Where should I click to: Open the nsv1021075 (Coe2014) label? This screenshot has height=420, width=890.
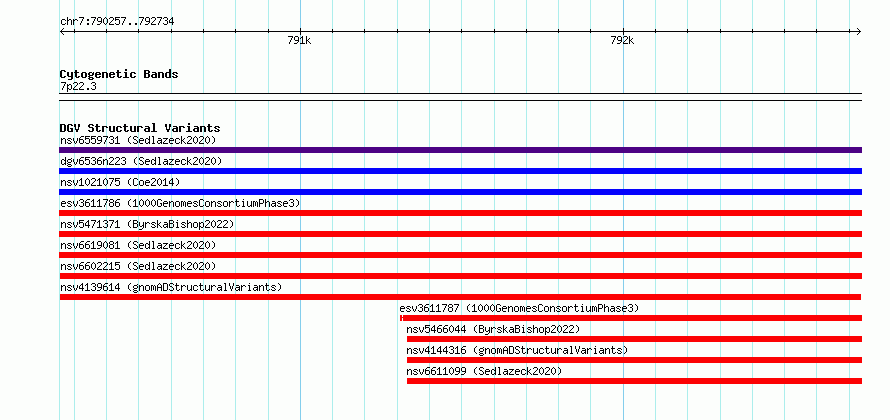[120, 182]
